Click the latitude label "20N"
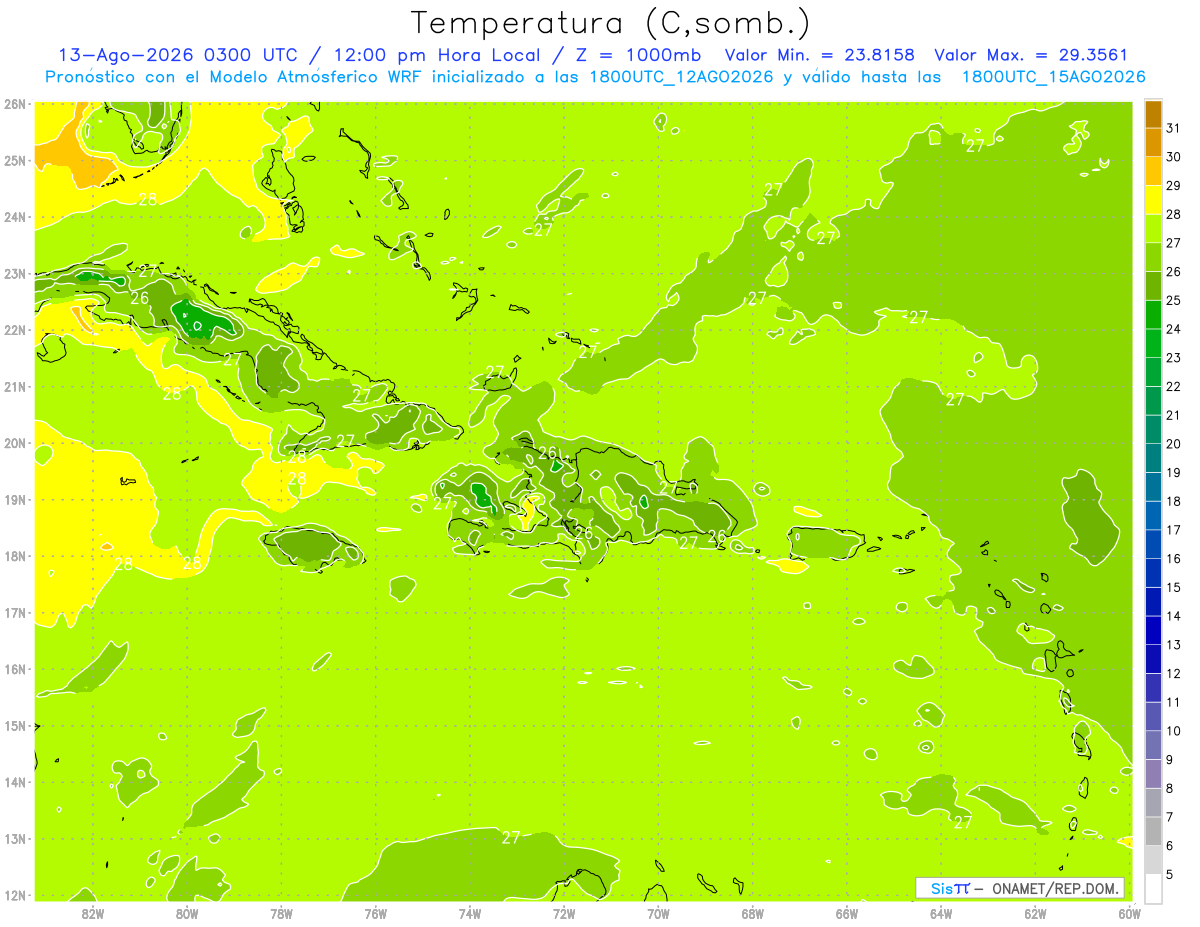 tap(15, 443)
